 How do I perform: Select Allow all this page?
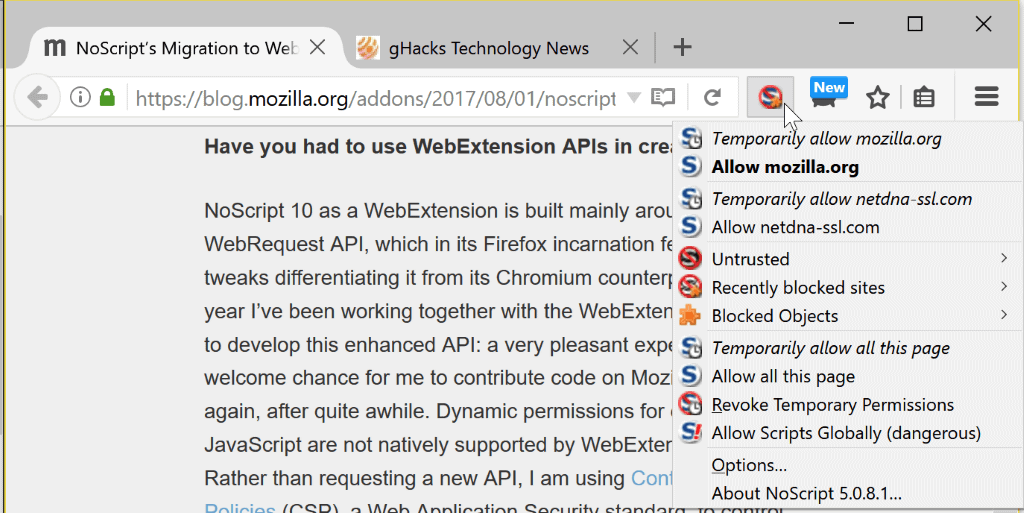click(x=847, y=377)
